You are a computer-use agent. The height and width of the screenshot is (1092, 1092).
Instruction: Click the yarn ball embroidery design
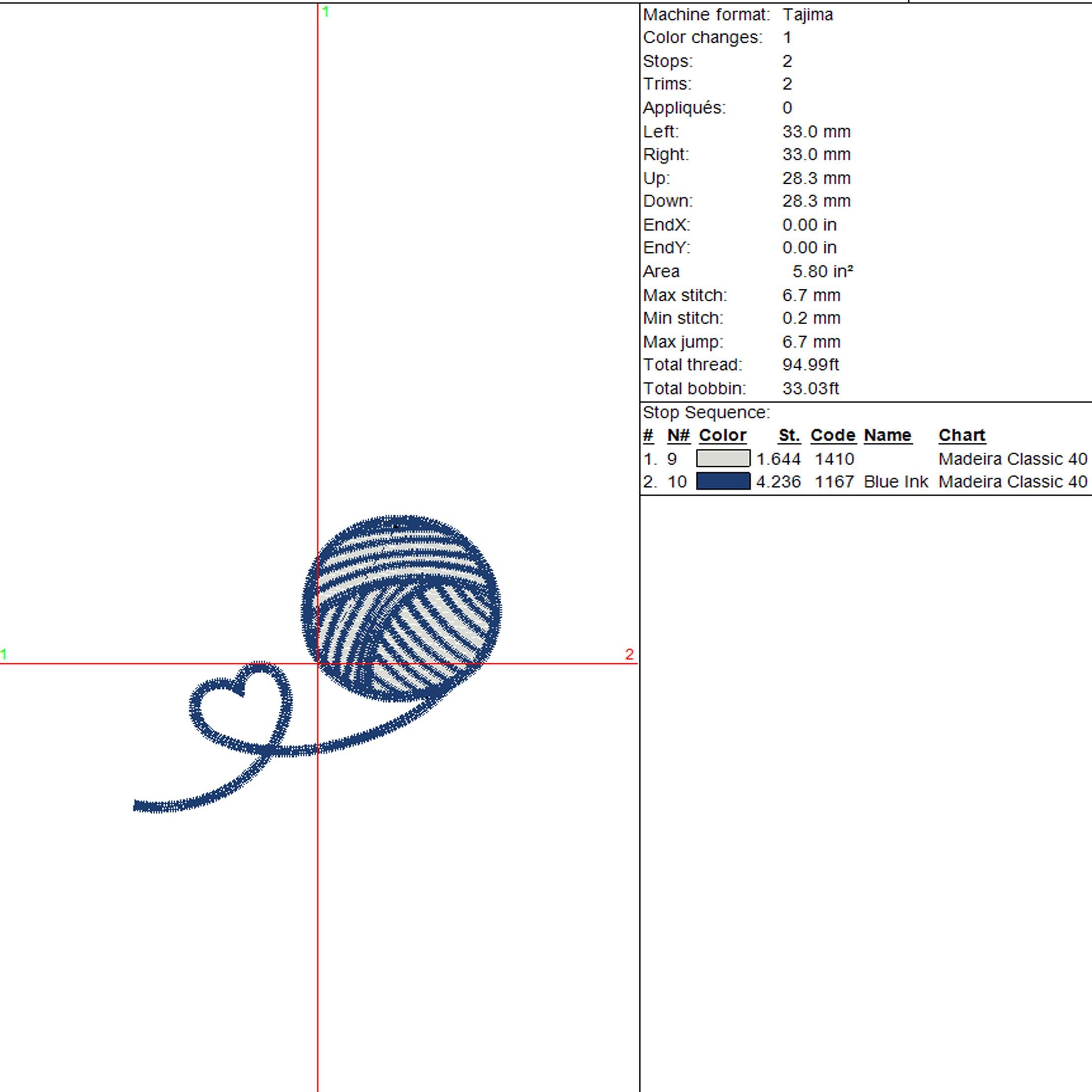click(401, 608)
